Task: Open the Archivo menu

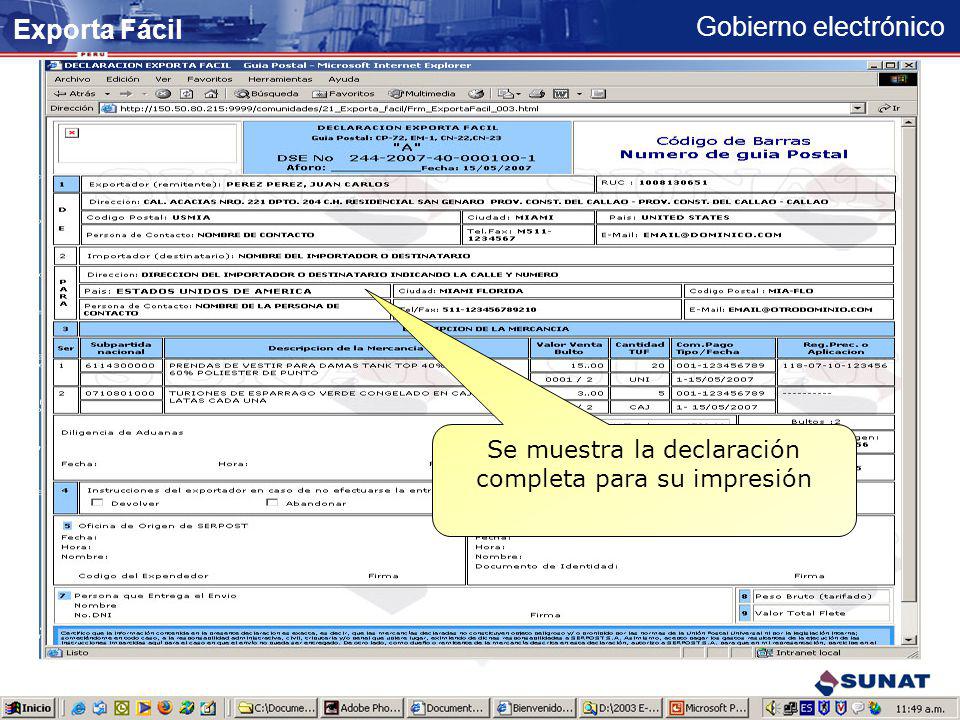Action: [x=72, y=79]
